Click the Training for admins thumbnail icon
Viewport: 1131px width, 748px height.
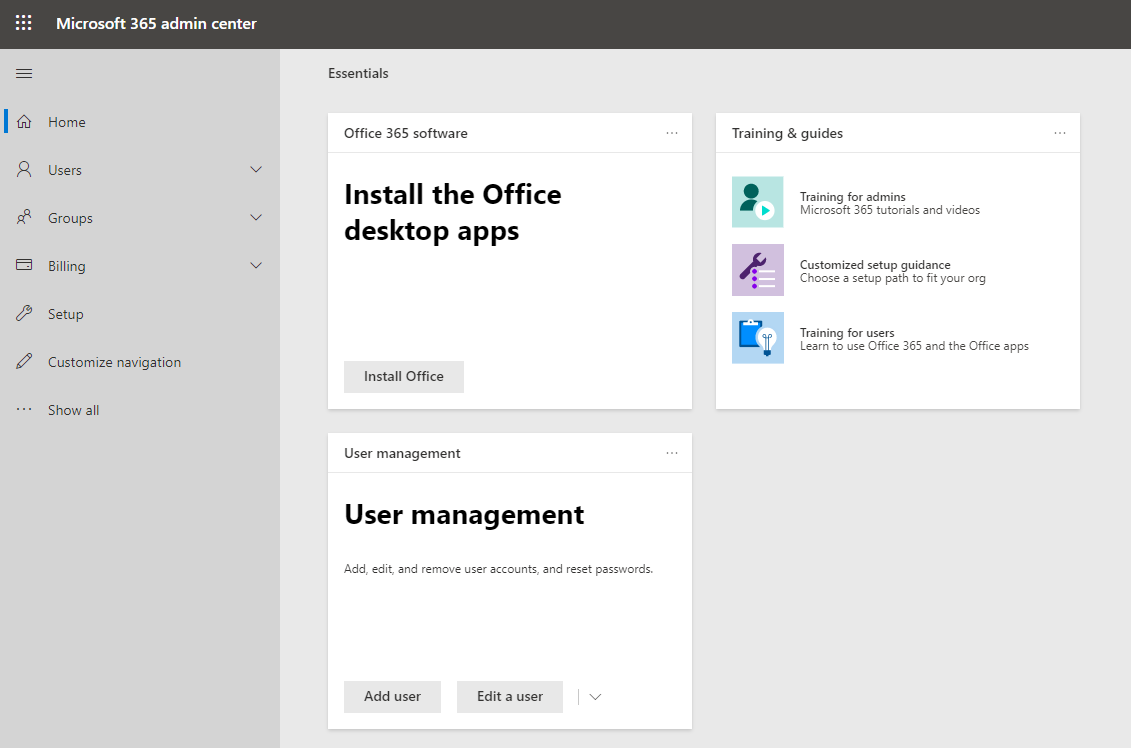(757, 202)
